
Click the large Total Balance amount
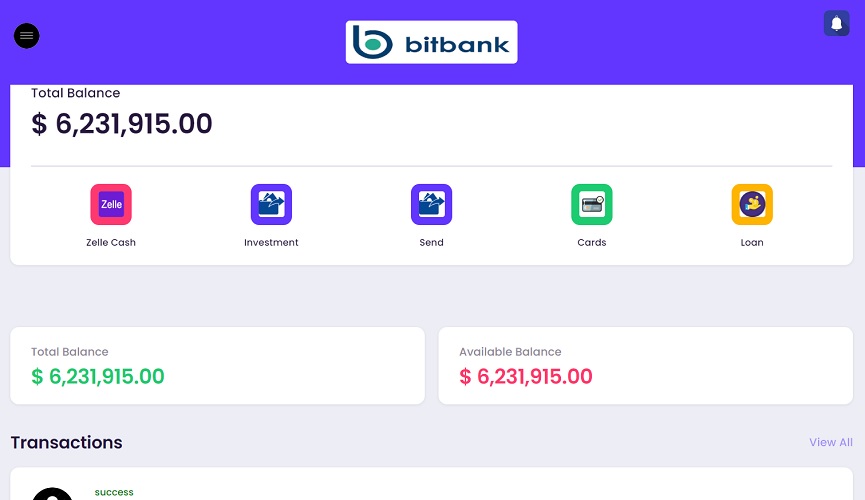click(x=122, y=124)
